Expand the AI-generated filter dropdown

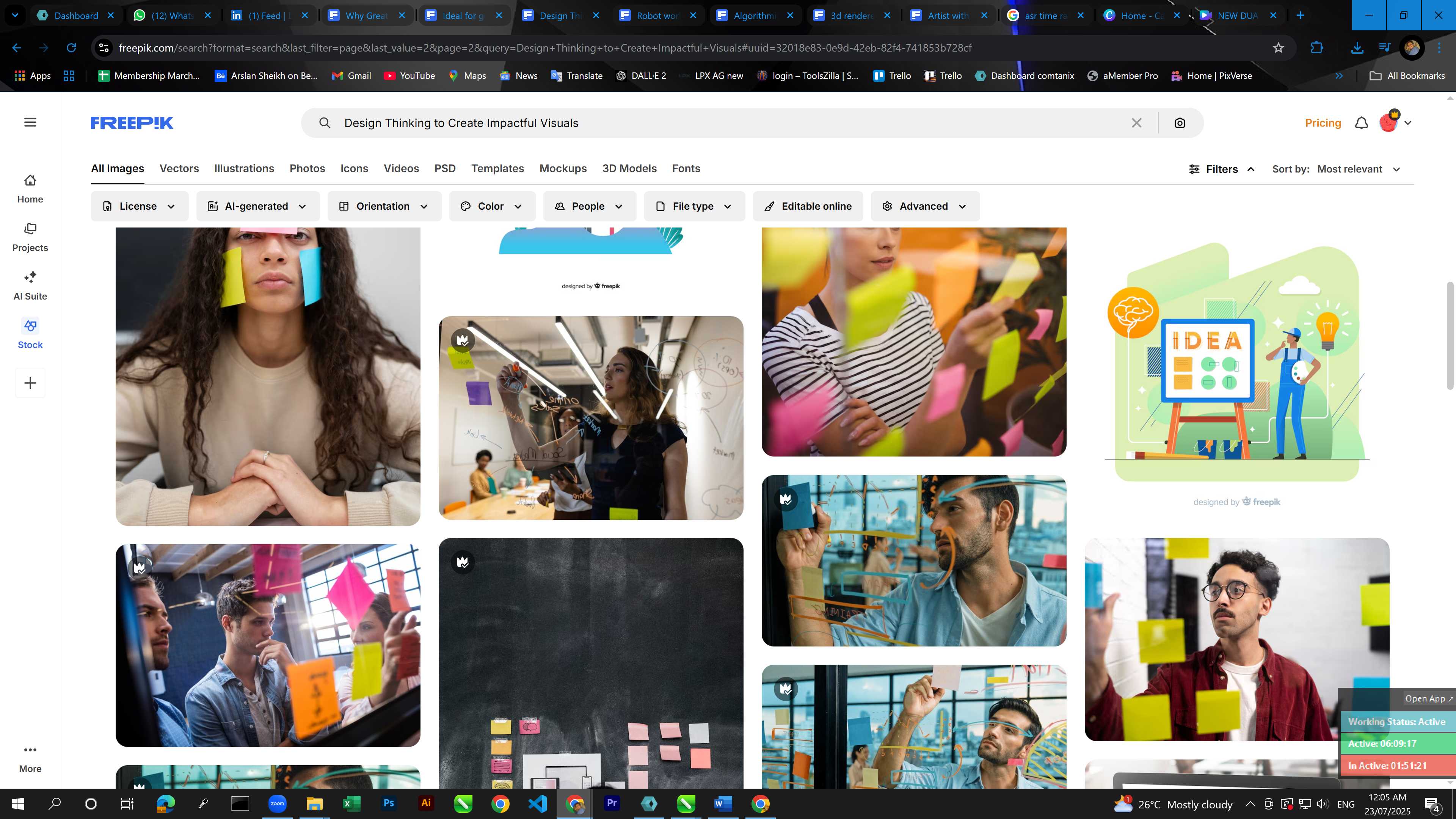258,206
